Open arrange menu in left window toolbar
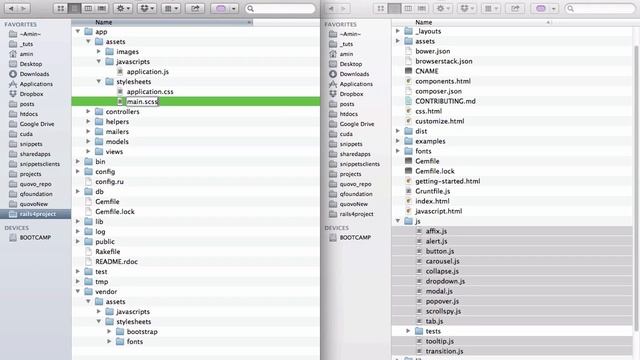The width and height of the screenshot is (640, 360). pyautogui.click(x=171, y=8)
